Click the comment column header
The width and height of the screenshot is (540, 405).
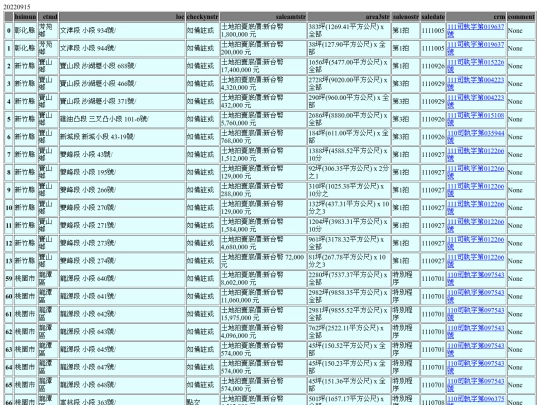point(521,17)
